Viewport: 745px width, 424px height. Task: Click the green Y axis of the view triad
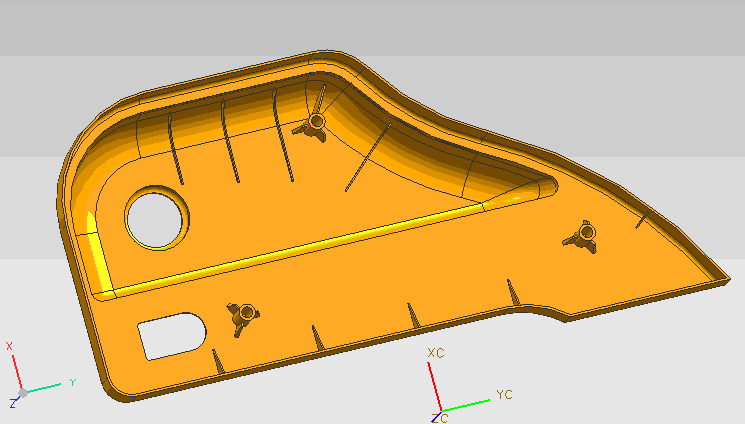(43, 388)
